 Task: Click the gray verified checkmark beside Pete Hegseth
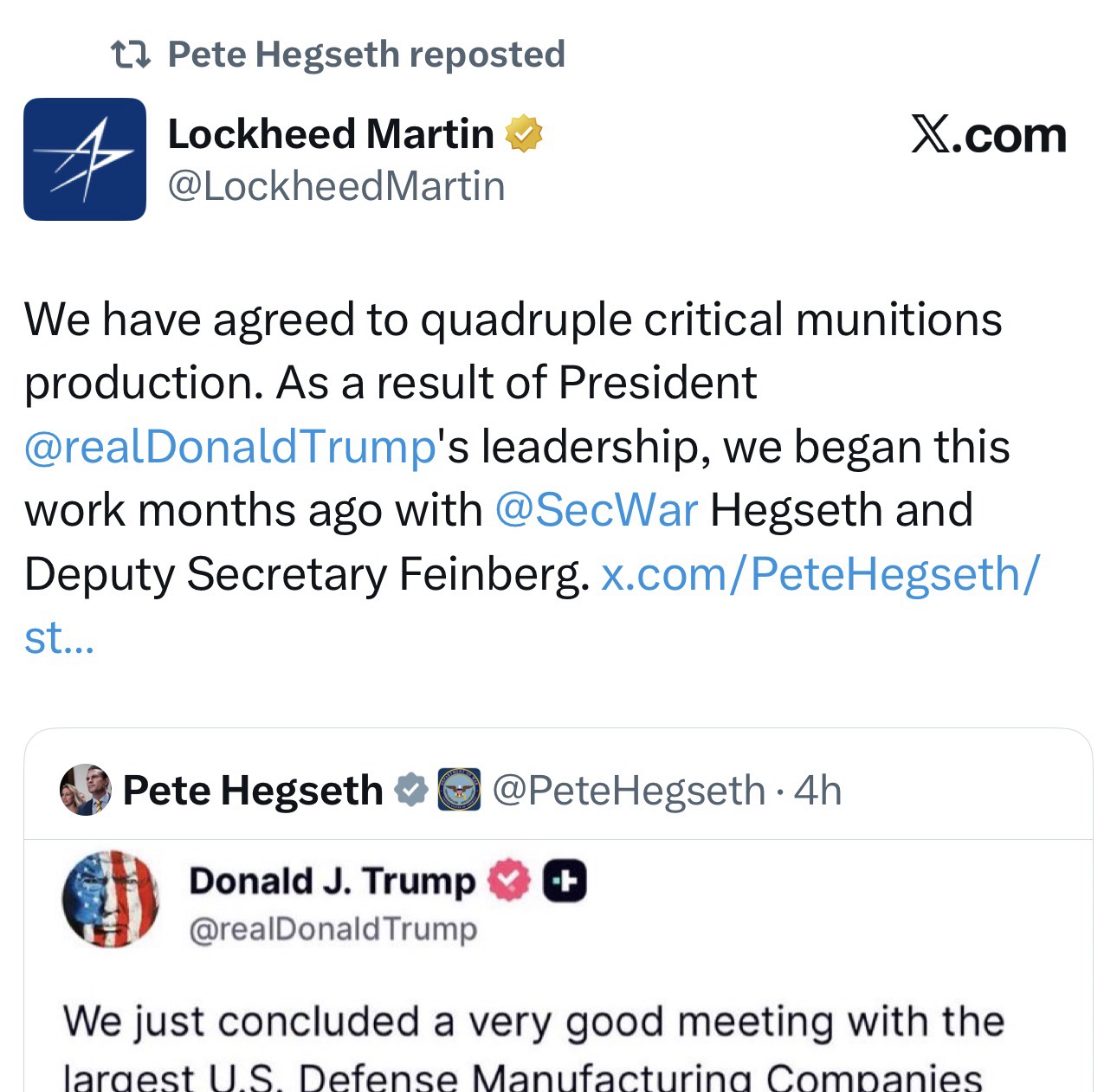tap(410, 790)
